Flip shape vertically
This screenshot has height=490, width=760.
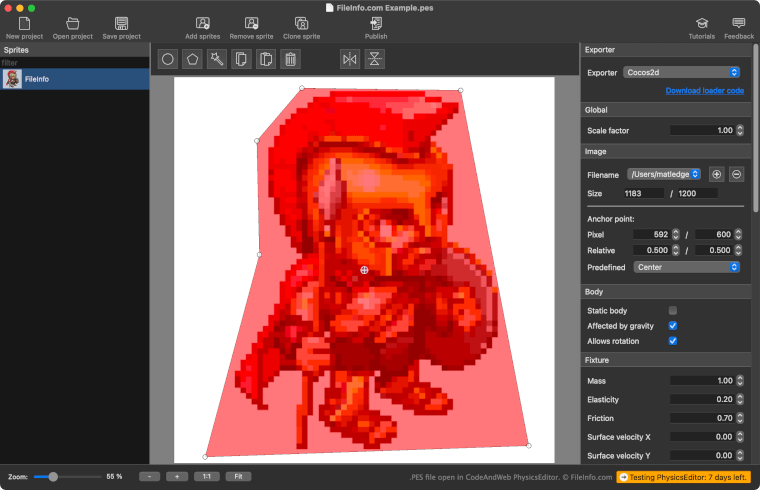(x=374, y=60)
